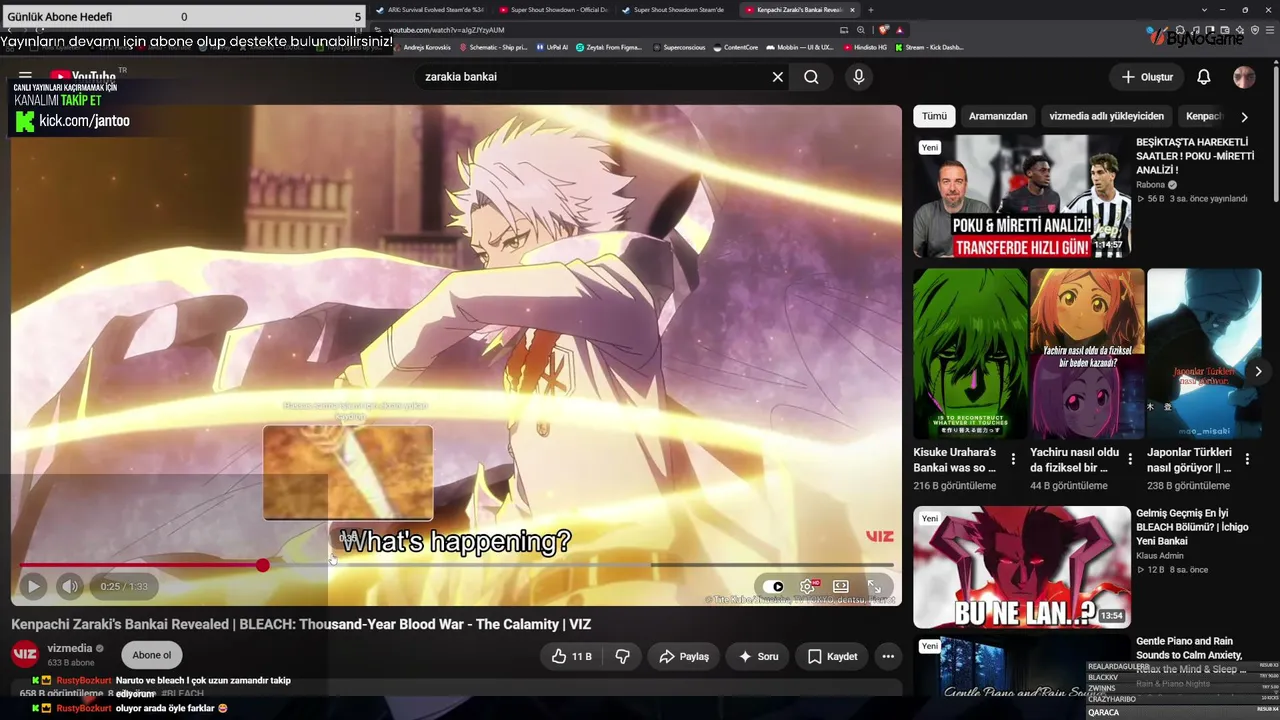
Task: Close the Kenpachi Zaraki's Bankai browser tab
Action: [x=850, y=10]
